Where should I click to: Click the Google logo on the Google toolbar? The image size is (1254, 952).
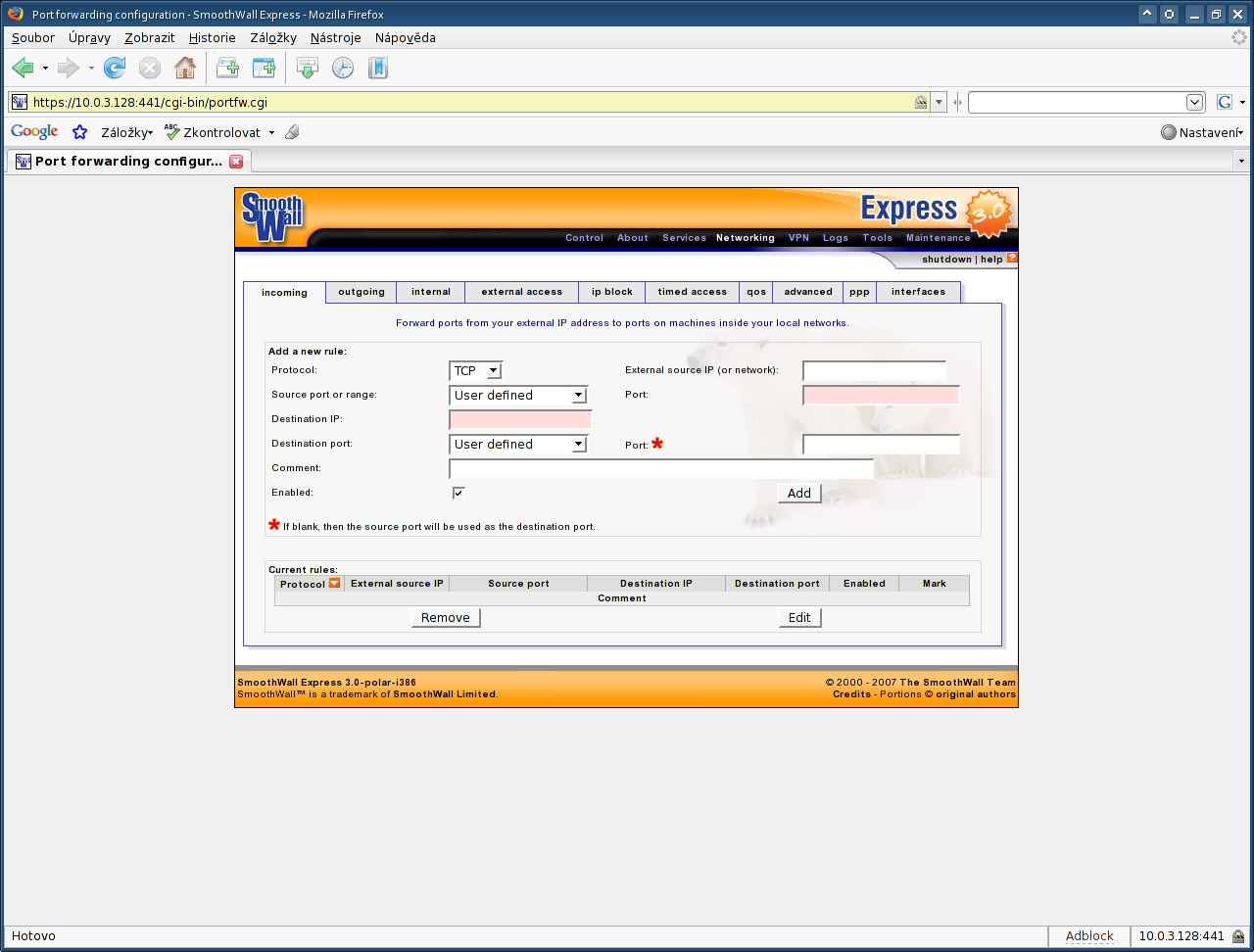[x=34, y=132]
